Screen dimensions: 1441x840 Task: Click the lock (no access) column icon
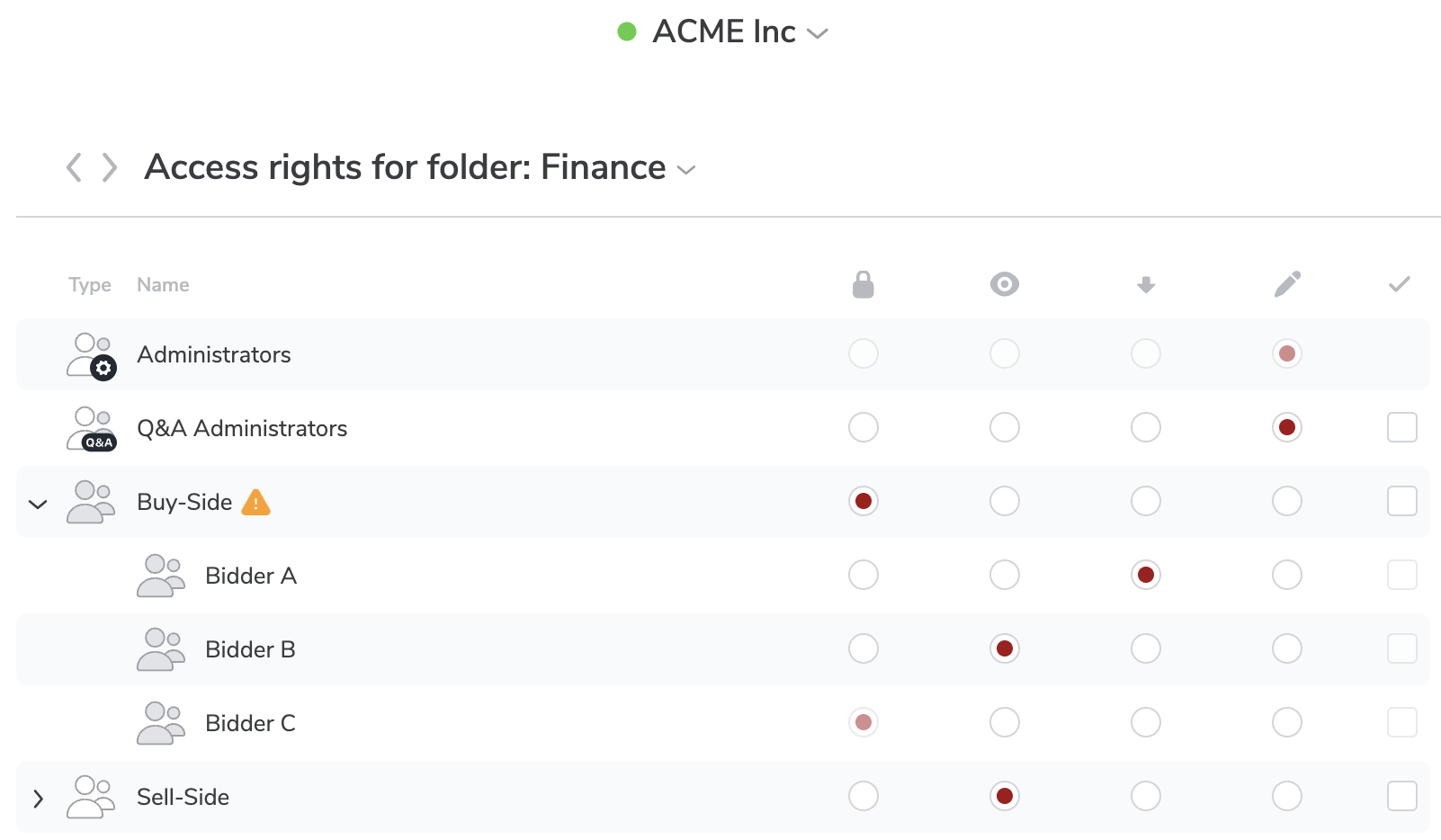(863, 284)
